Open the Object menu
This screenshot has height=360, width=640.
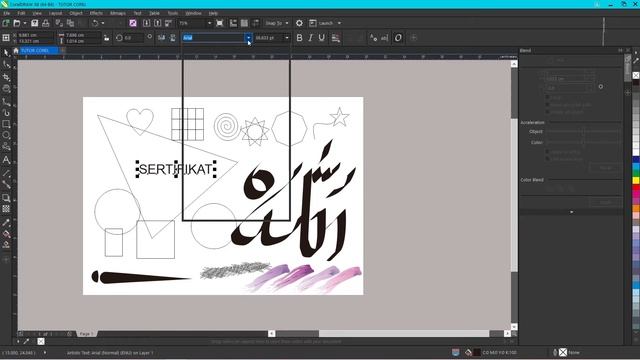point(76,13)
